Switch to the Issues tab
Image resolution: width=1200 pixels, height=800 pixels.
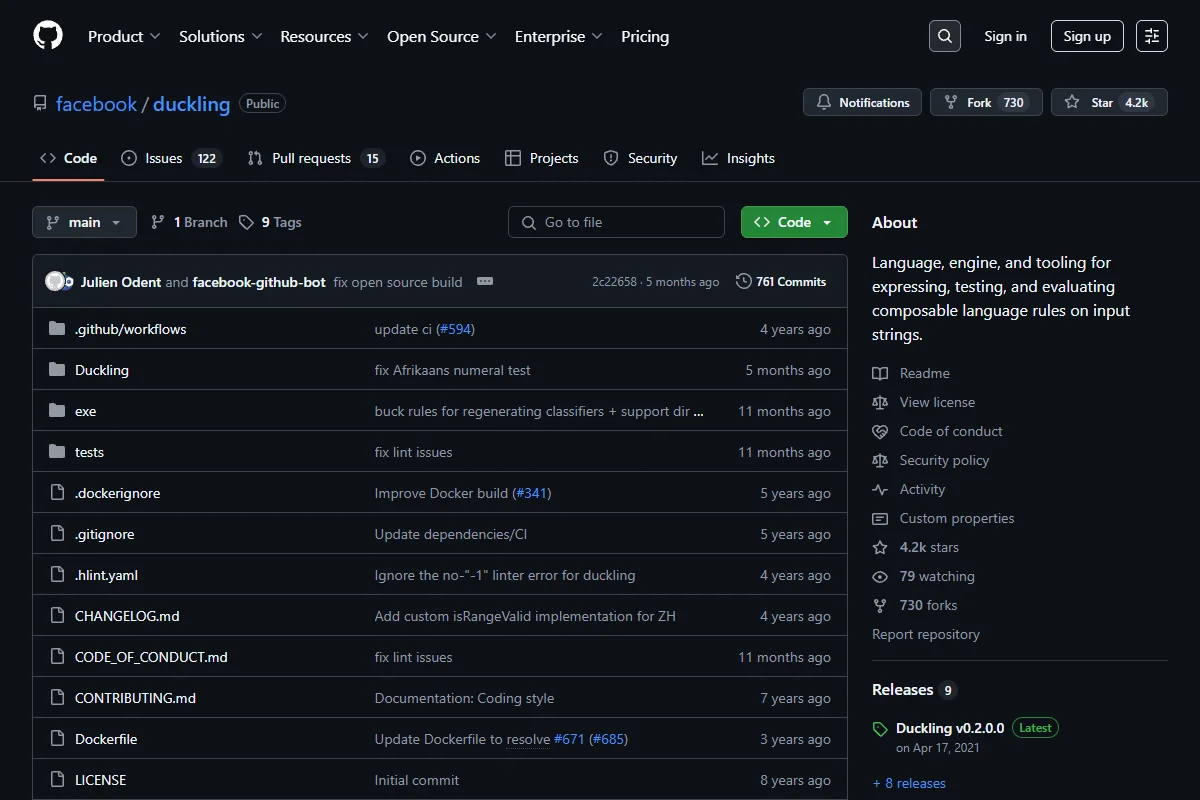170,158
